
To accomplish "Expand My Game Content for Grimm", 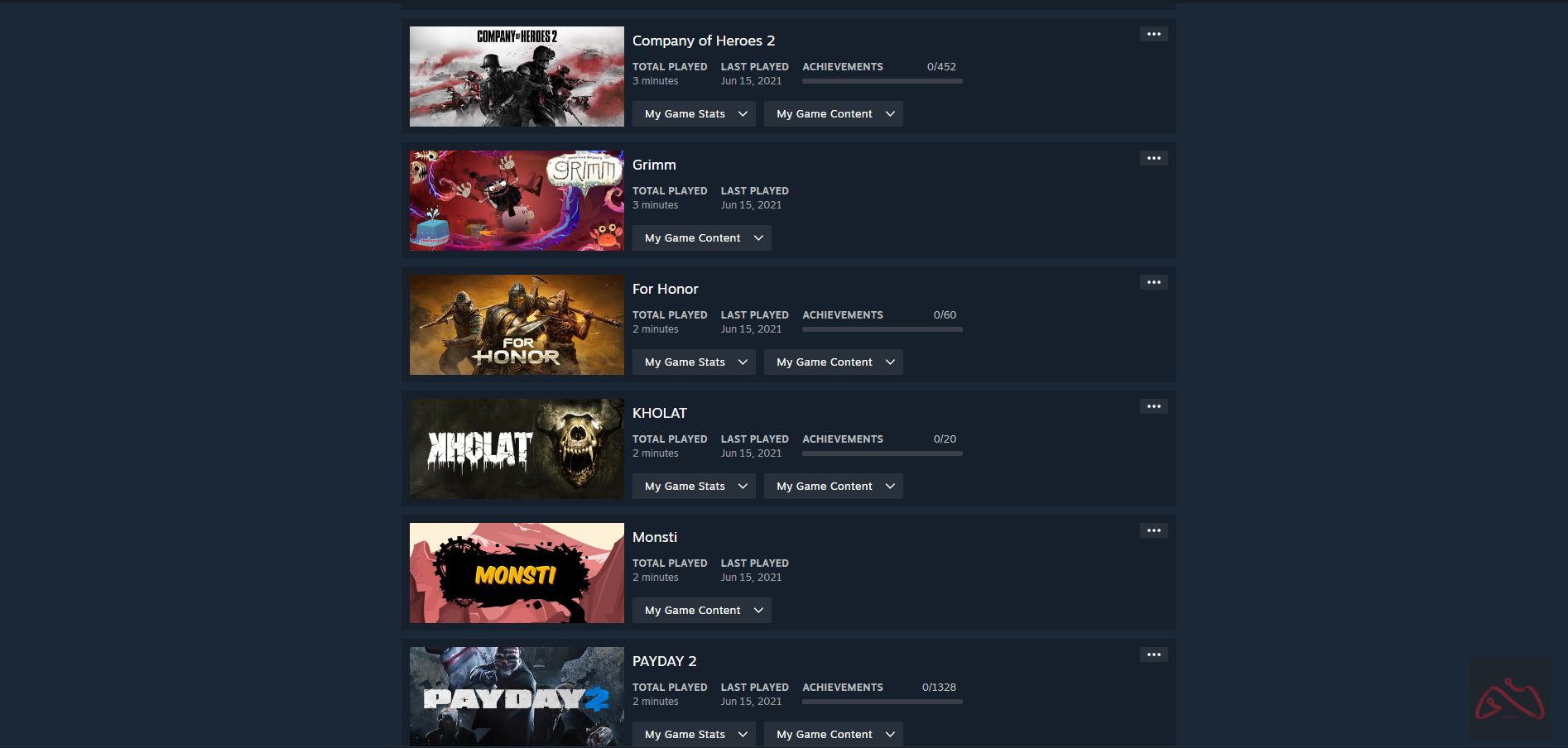I will point(702,238).
